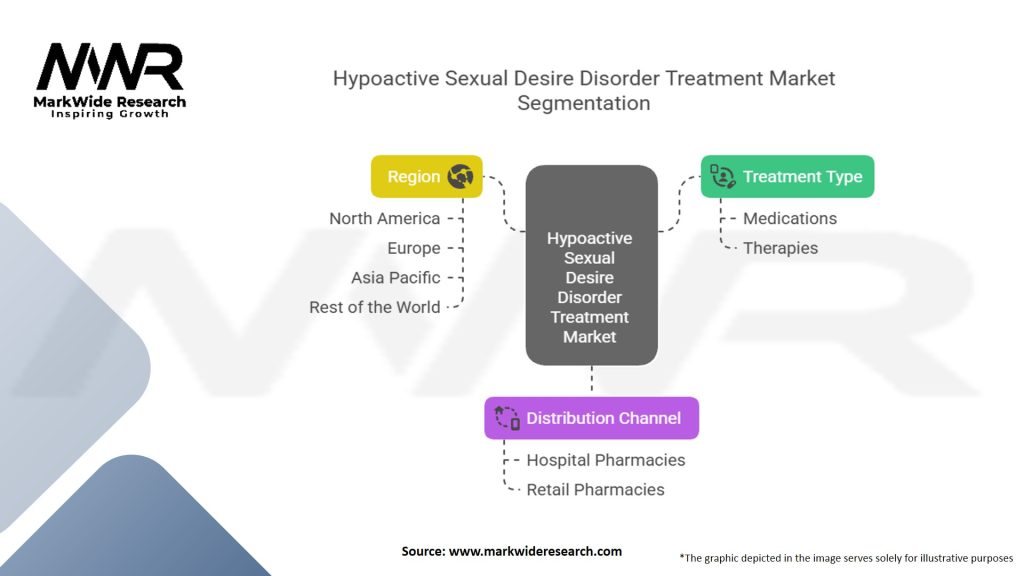Click the globe icon beside Region
1024x576 pixels.
[460, 176]
